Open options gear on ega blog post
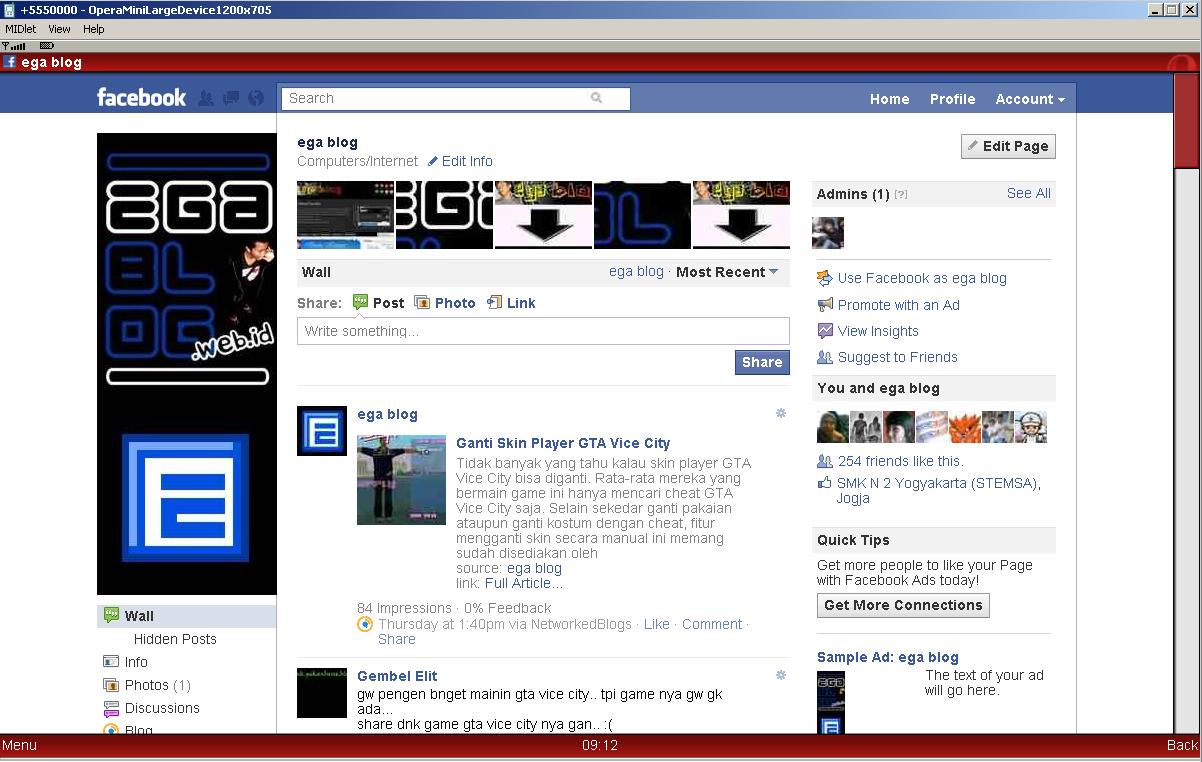This screenshot has width=1202, height=762. click(781, 413)
